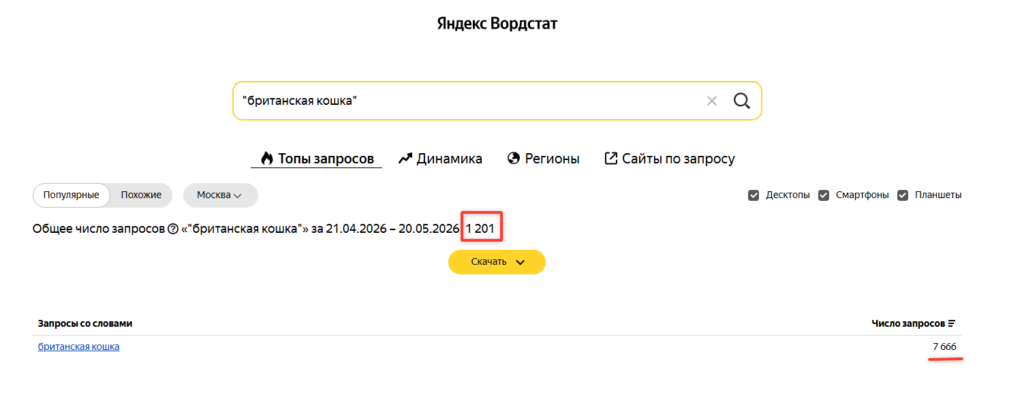Open the Топы запросов tab
Viewport: 1024px width, 418px height.
click(317, 159)
